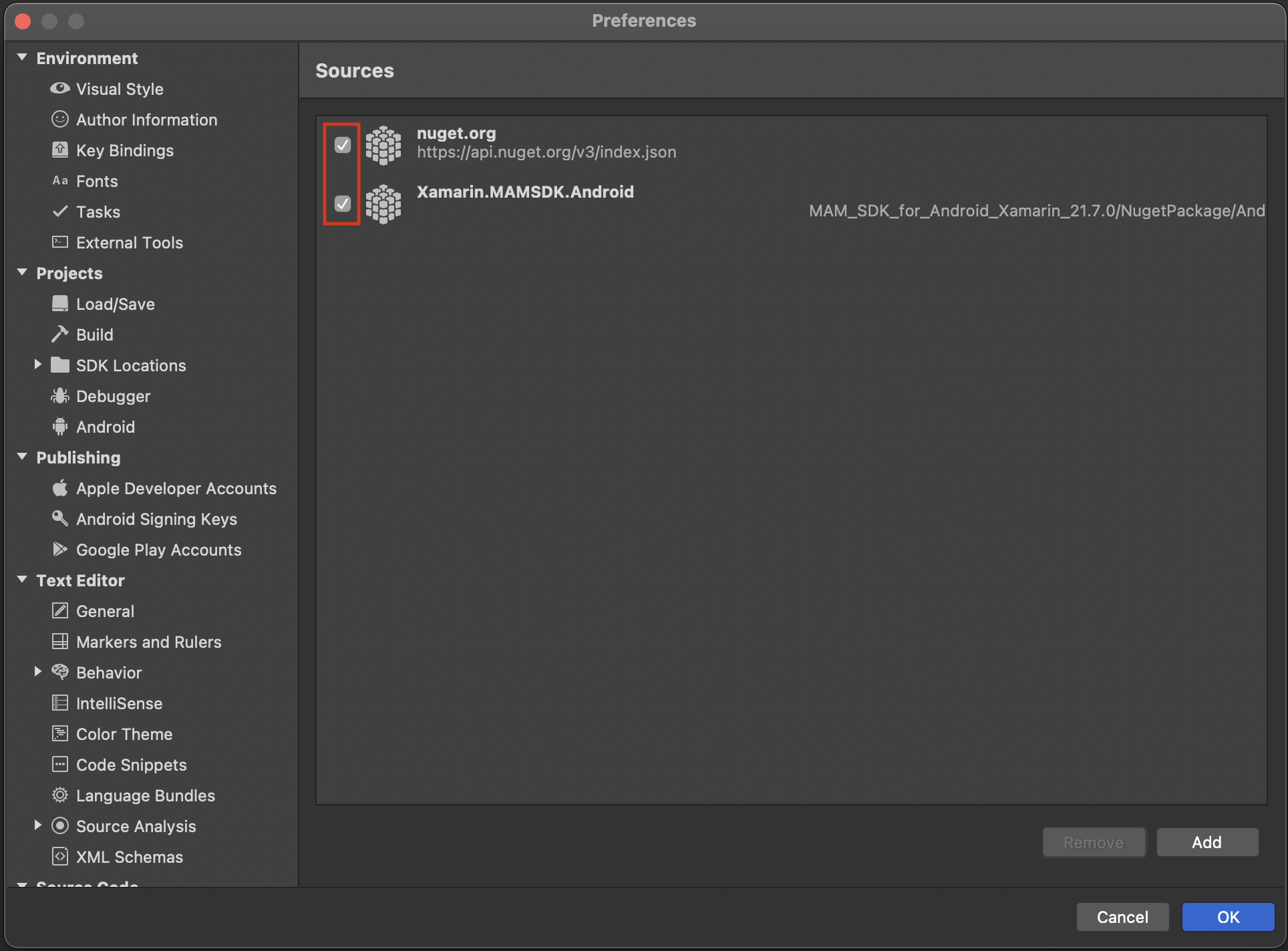Click the hammer icon next to Build
Screen dimensions: 1288x951
pyautogui.click(x=59, y=334)
